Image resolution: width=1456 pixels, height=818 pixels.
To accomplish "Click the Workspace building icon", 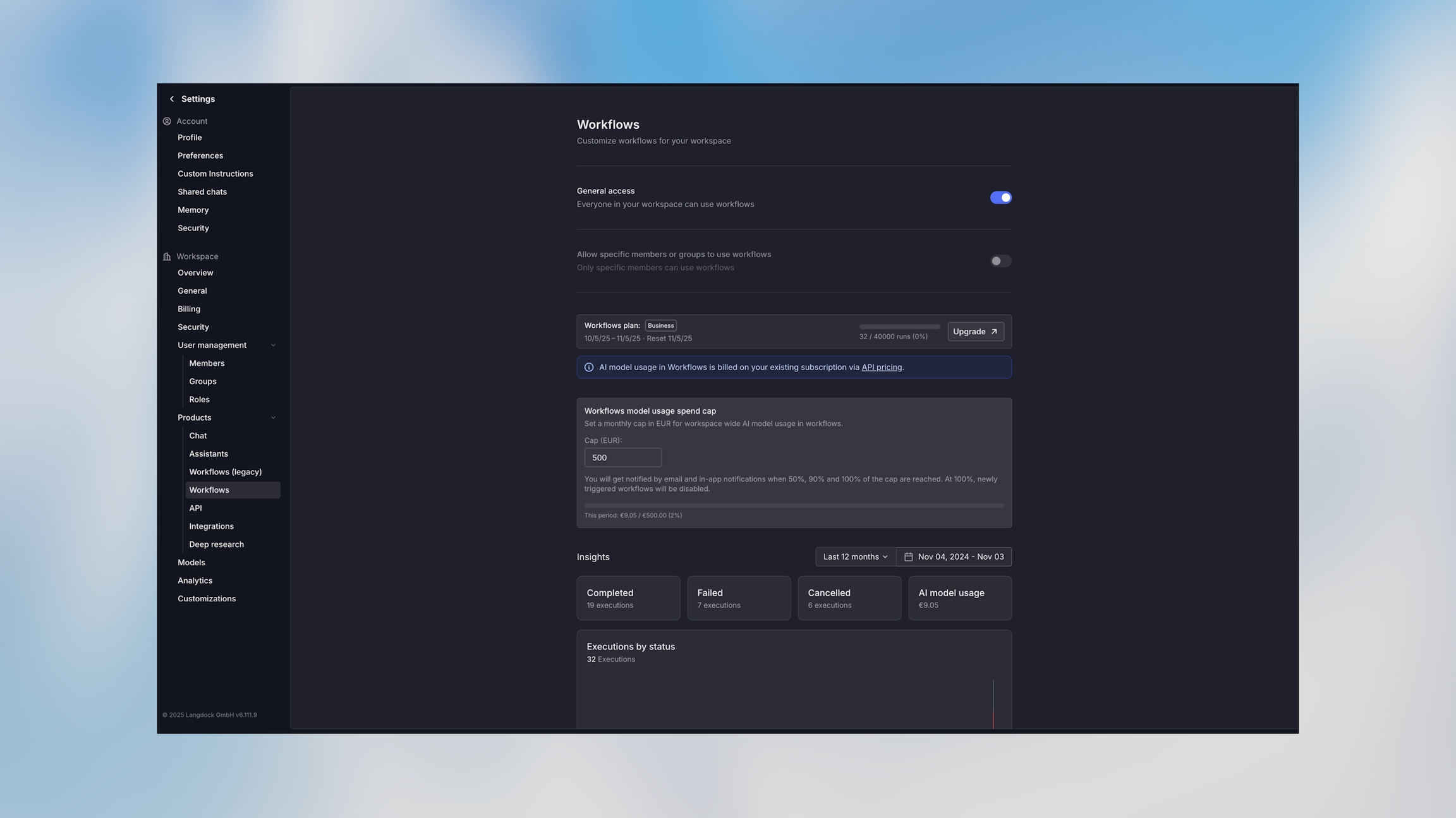I will [x=167, y=256].
